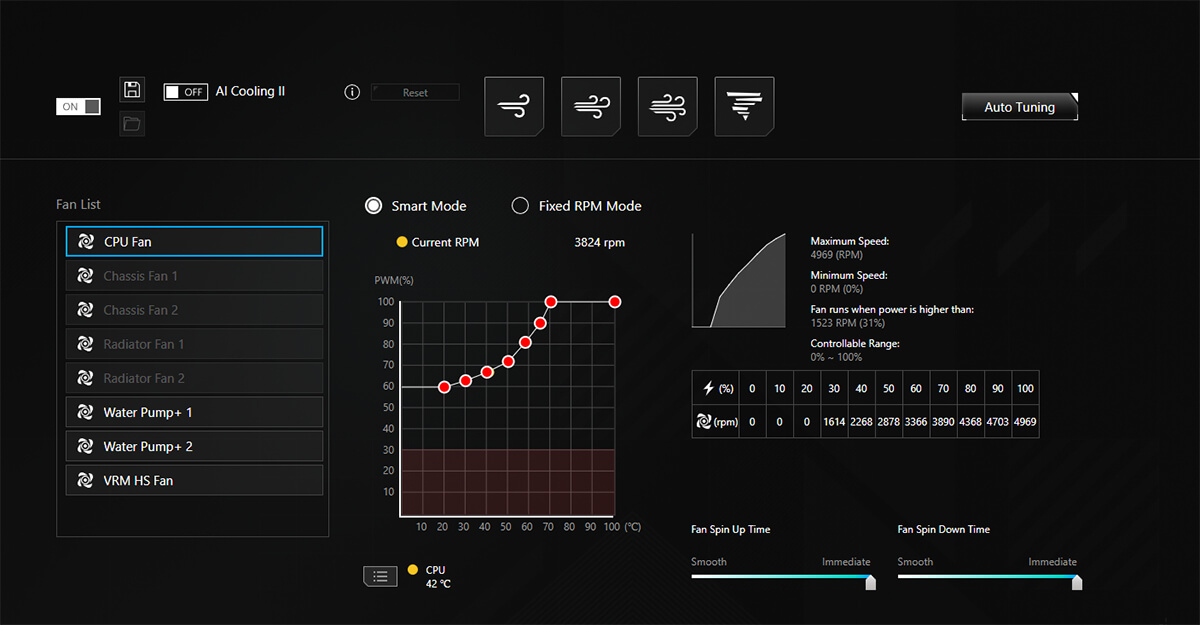Image resolution: width=1200 pixels, height=625 pixels.
Task: Click the load profile folder icon
Action: (132, 124)
